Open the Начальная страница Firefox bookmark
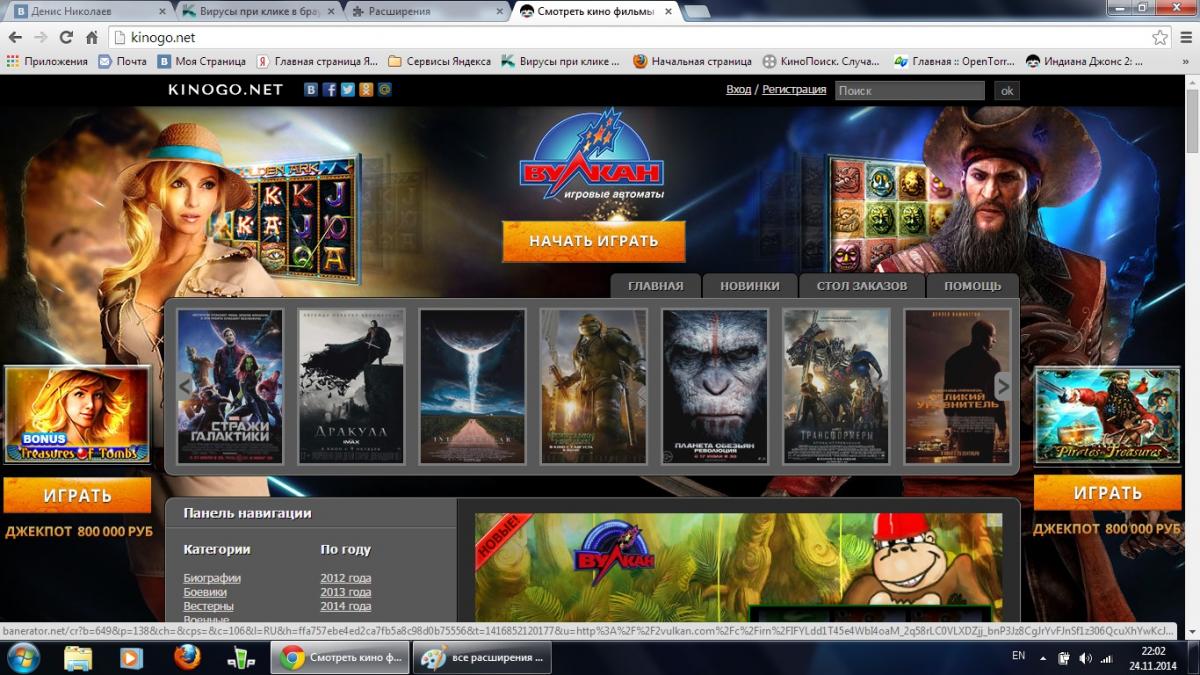 [x=692, y=61]
